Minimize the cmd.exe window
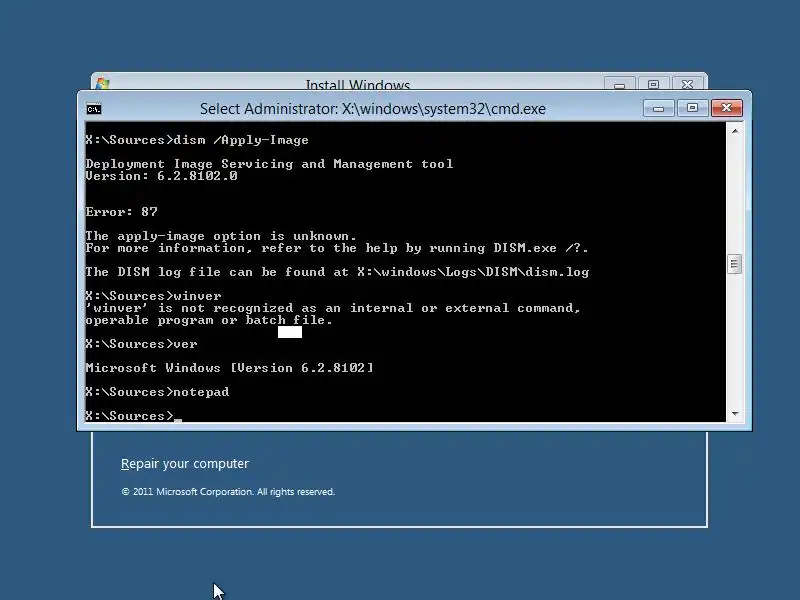The height and width of the screenshot is (600, 800). click(659, 108)
